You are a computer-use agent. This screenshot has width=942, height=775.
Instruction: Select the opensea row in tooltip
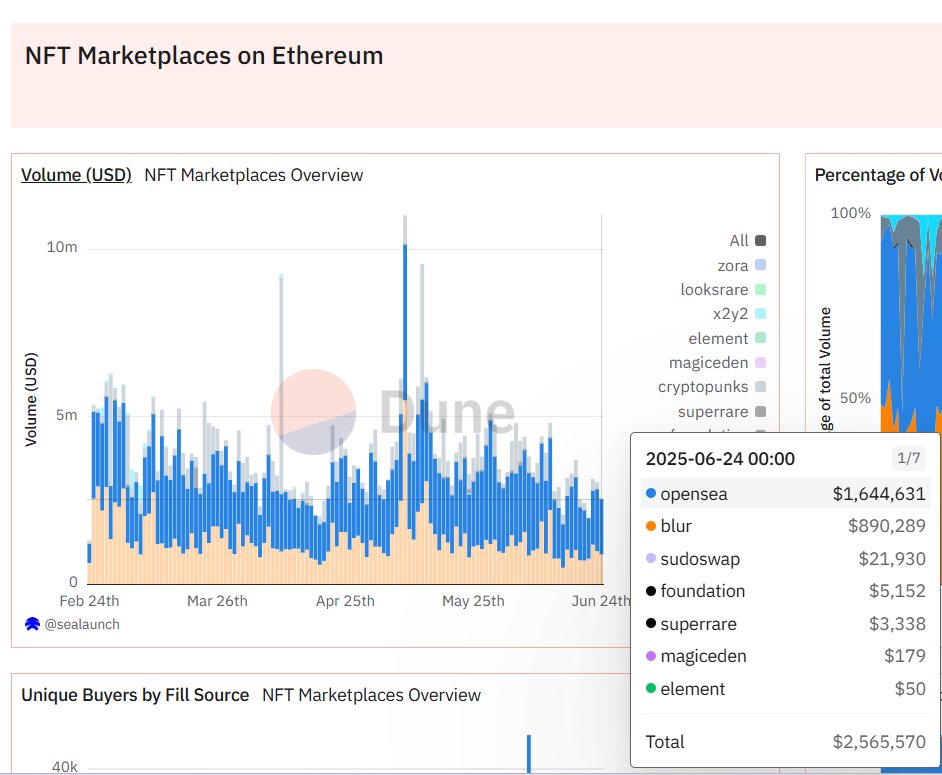(785, 494)
